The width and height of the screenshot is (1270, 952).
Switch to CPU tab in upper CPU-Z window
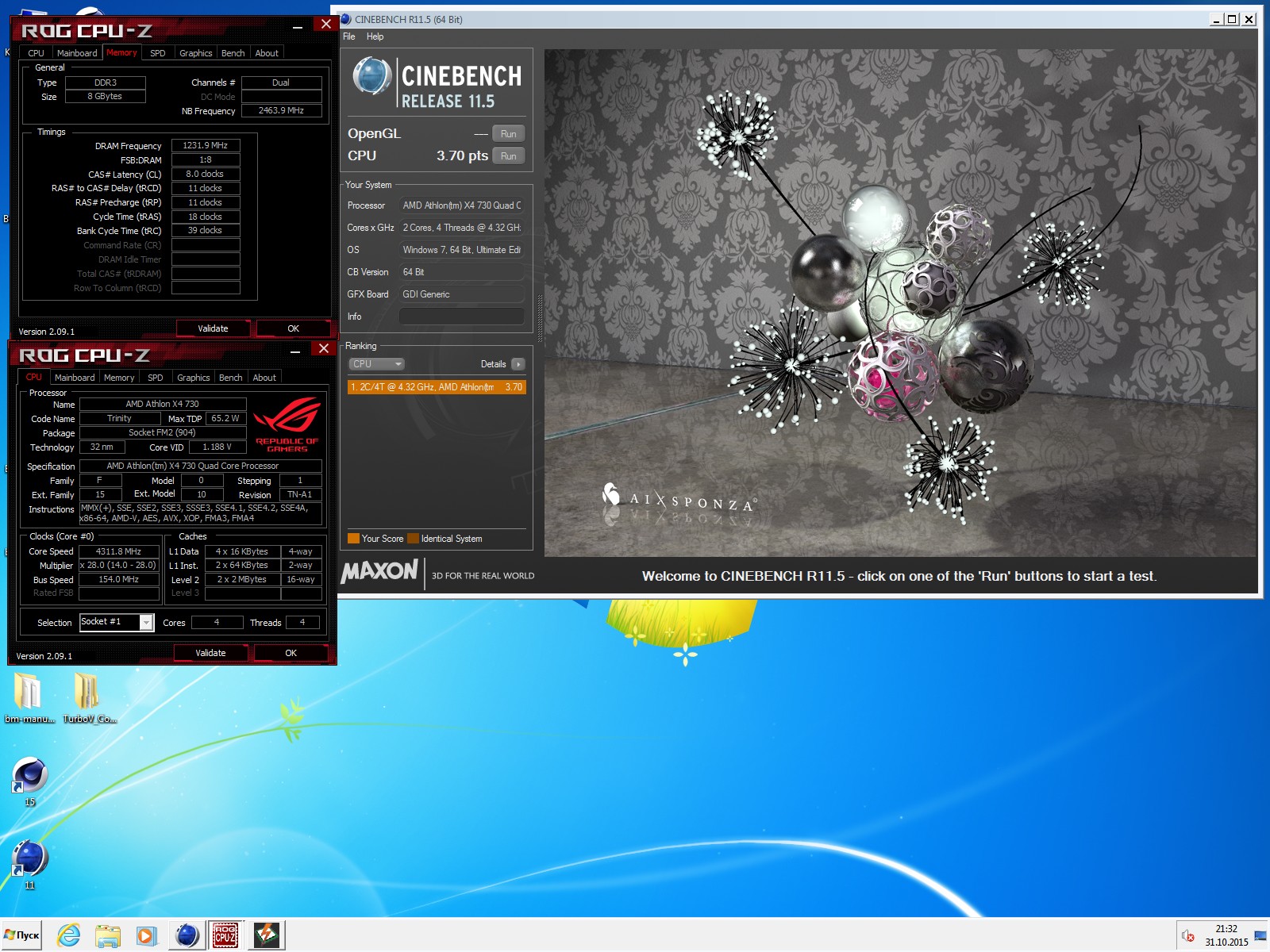pos(37,53)
